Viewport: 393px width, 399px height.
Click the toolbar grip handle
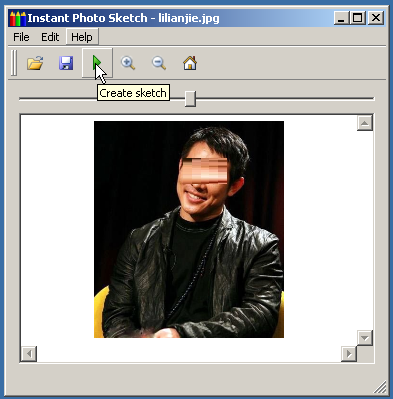pyautogui.click(x=14, y=63)
